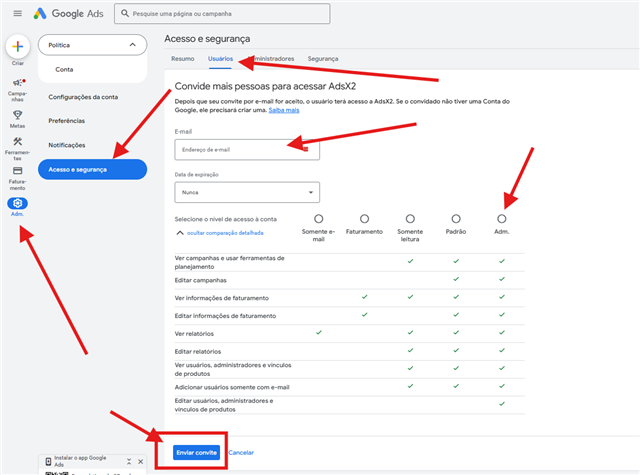Click the Criar plus button
The height and width of the screenshot is (475, 640).
pos(18,47)
